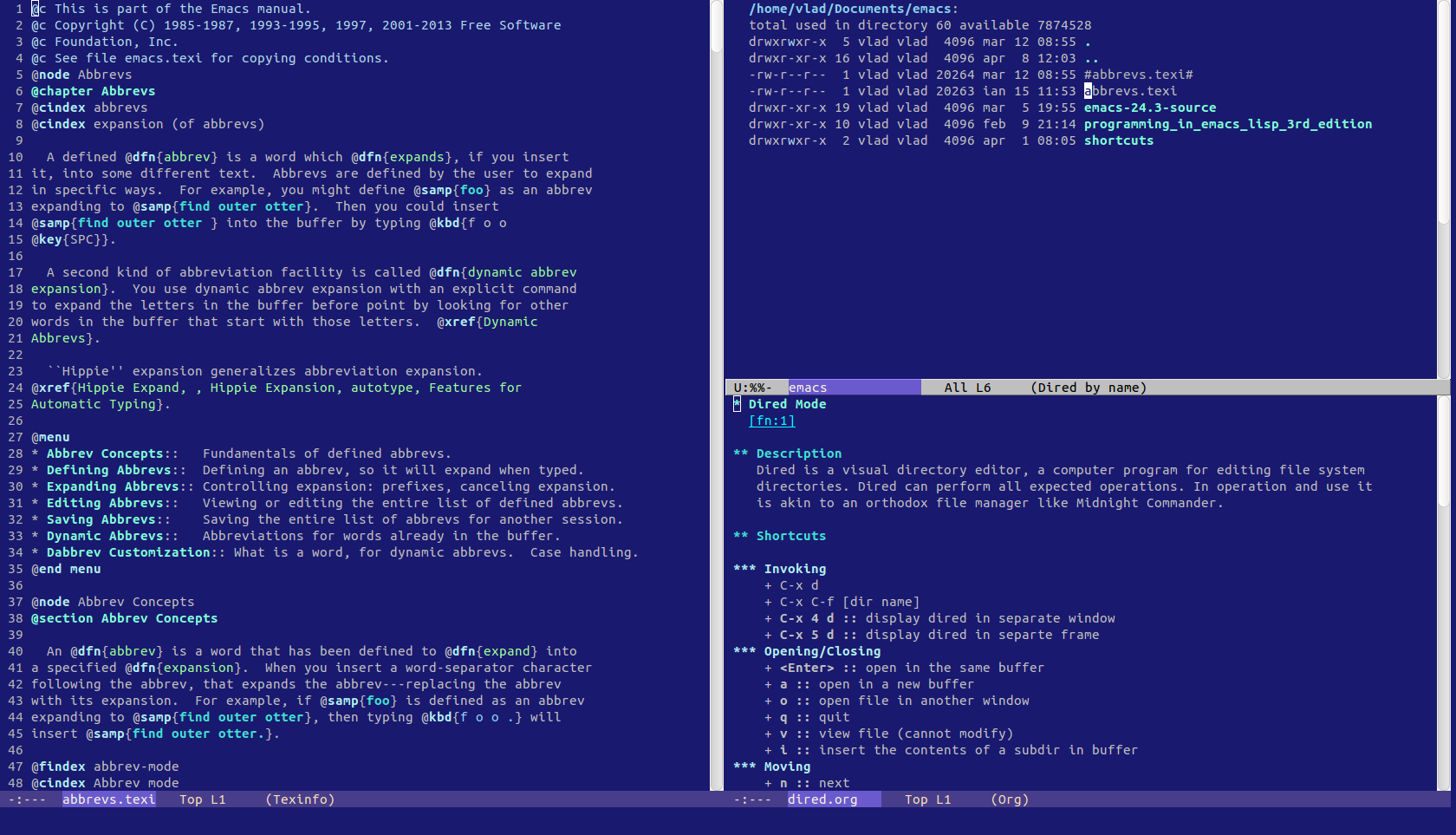Click the (Org) major mode indicator
Image resolution: width=1456 pixels, height=835 pixels.
pos(1010,799)
